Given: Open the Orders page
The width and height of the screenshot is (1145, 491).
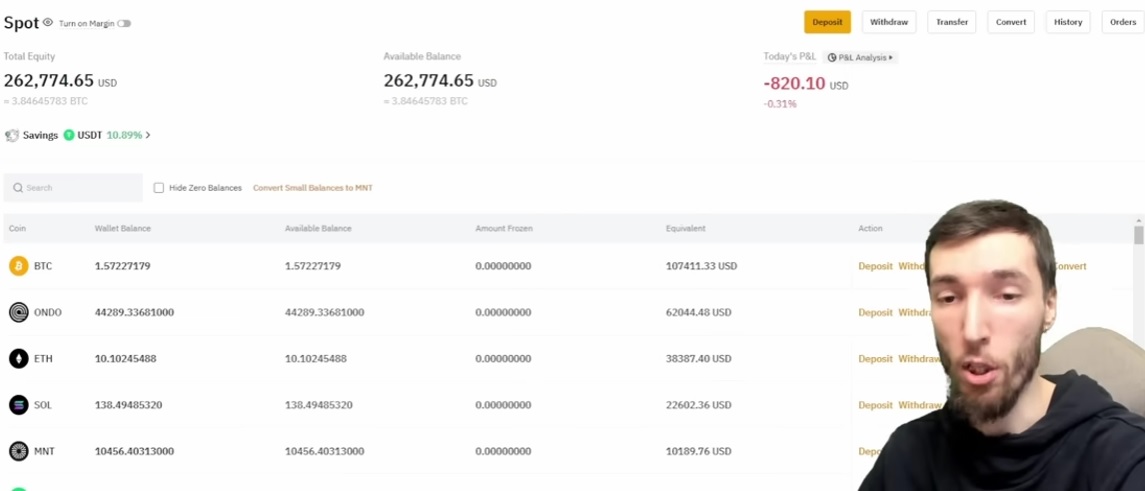Looking at the screenshot, I should pos(1122,22).
